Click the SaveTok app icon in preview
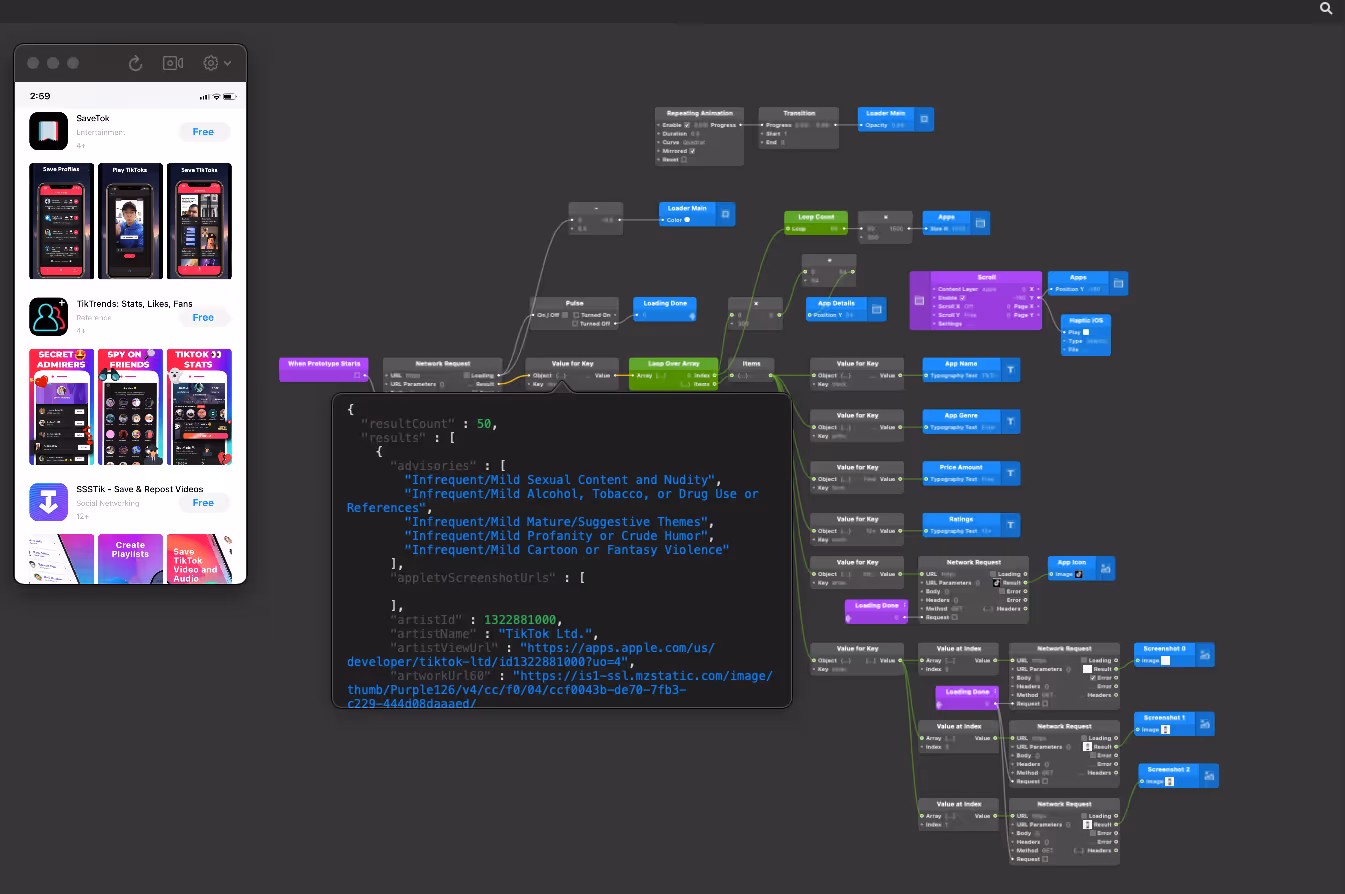The height and width of the screenshot is (894, 1345). (x=48, y=131)
